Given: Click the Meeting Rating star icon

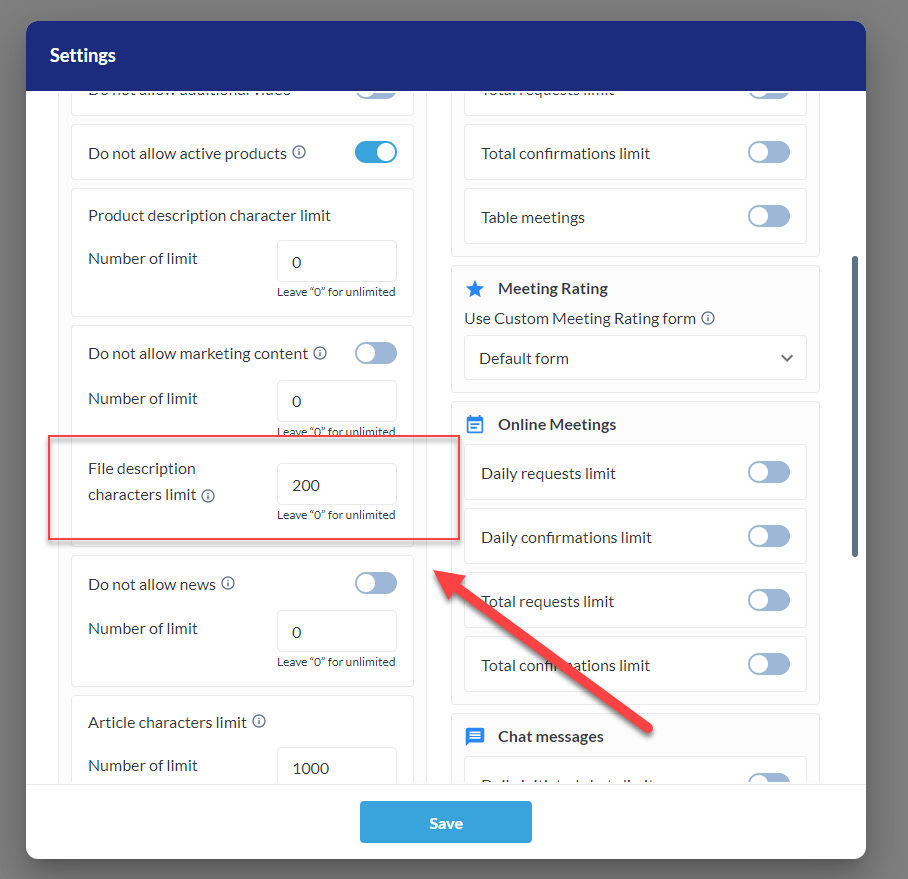Looking at the screenshot, I should tap(475, 288).
